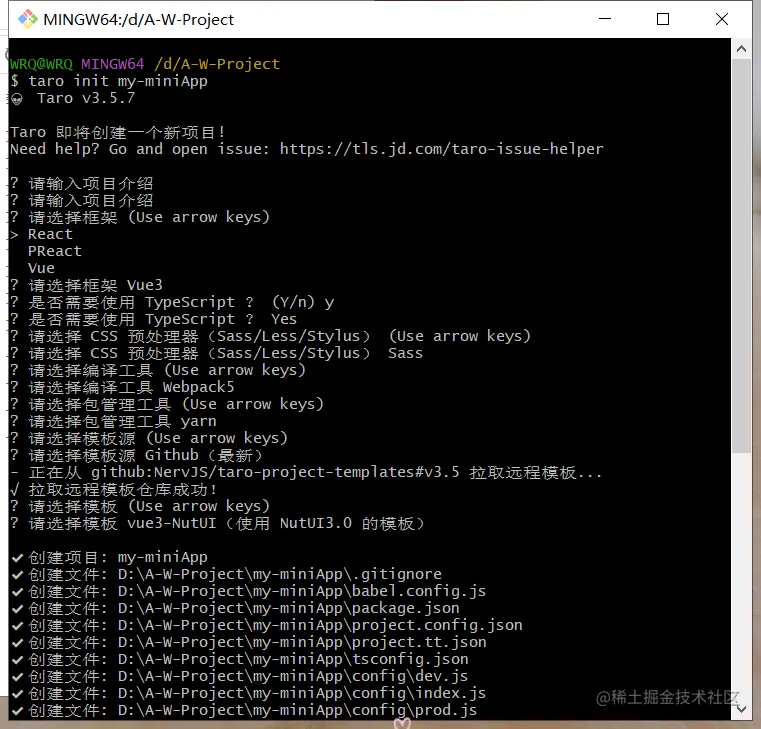The image size is (761, 729).
Task: Click the config\prod.js file path
Action: tap(297, 710)
